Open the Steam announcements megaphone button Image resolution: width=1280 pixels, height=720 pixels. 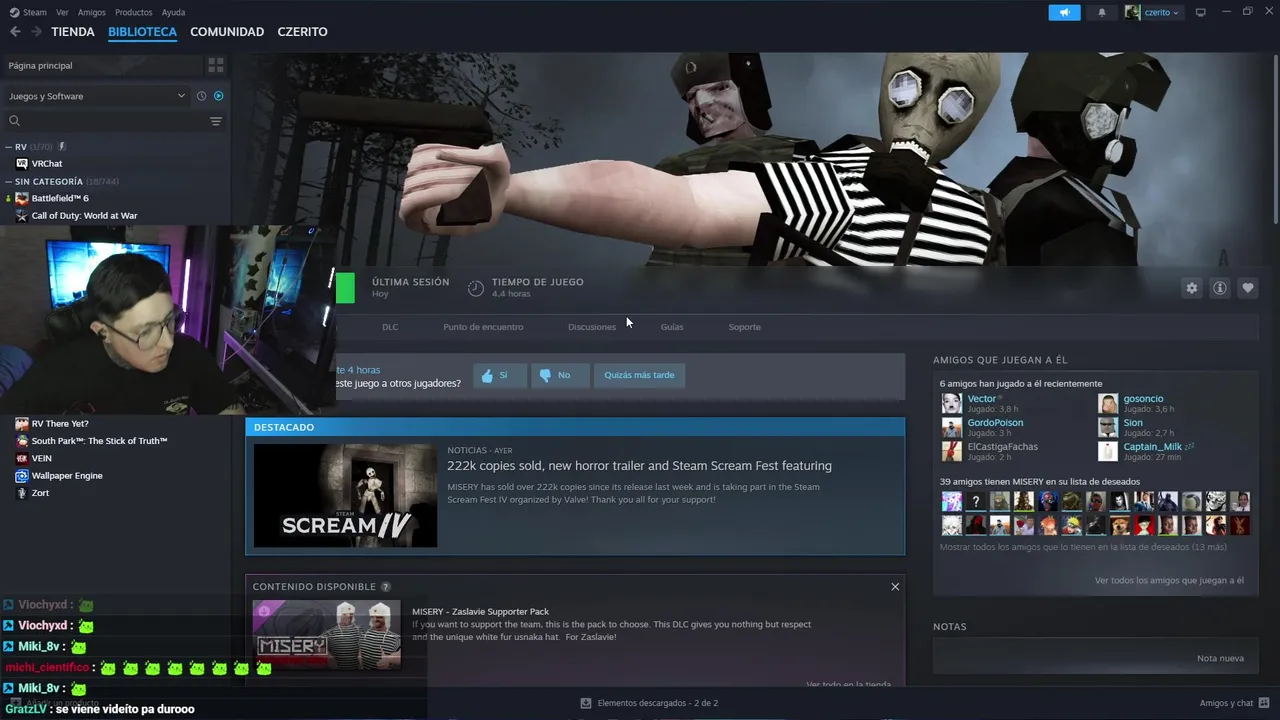[1064, 12]
